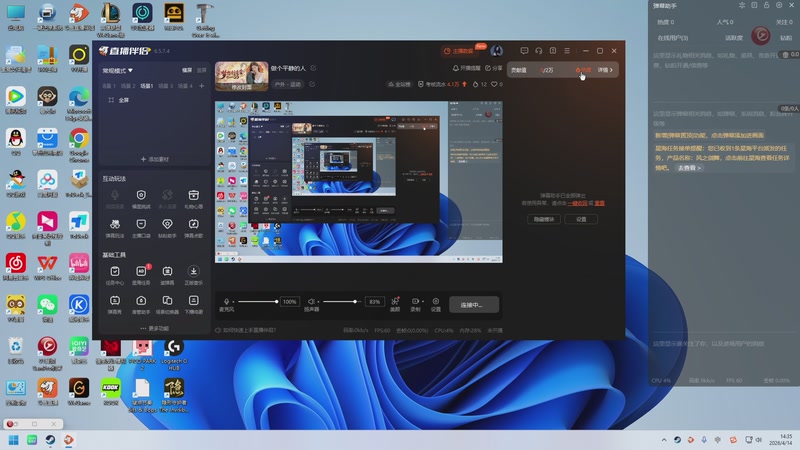The width and height of the screenshot is (800, 450).
Task: Expand 更多功能 more functions
Action: [154, 328]
